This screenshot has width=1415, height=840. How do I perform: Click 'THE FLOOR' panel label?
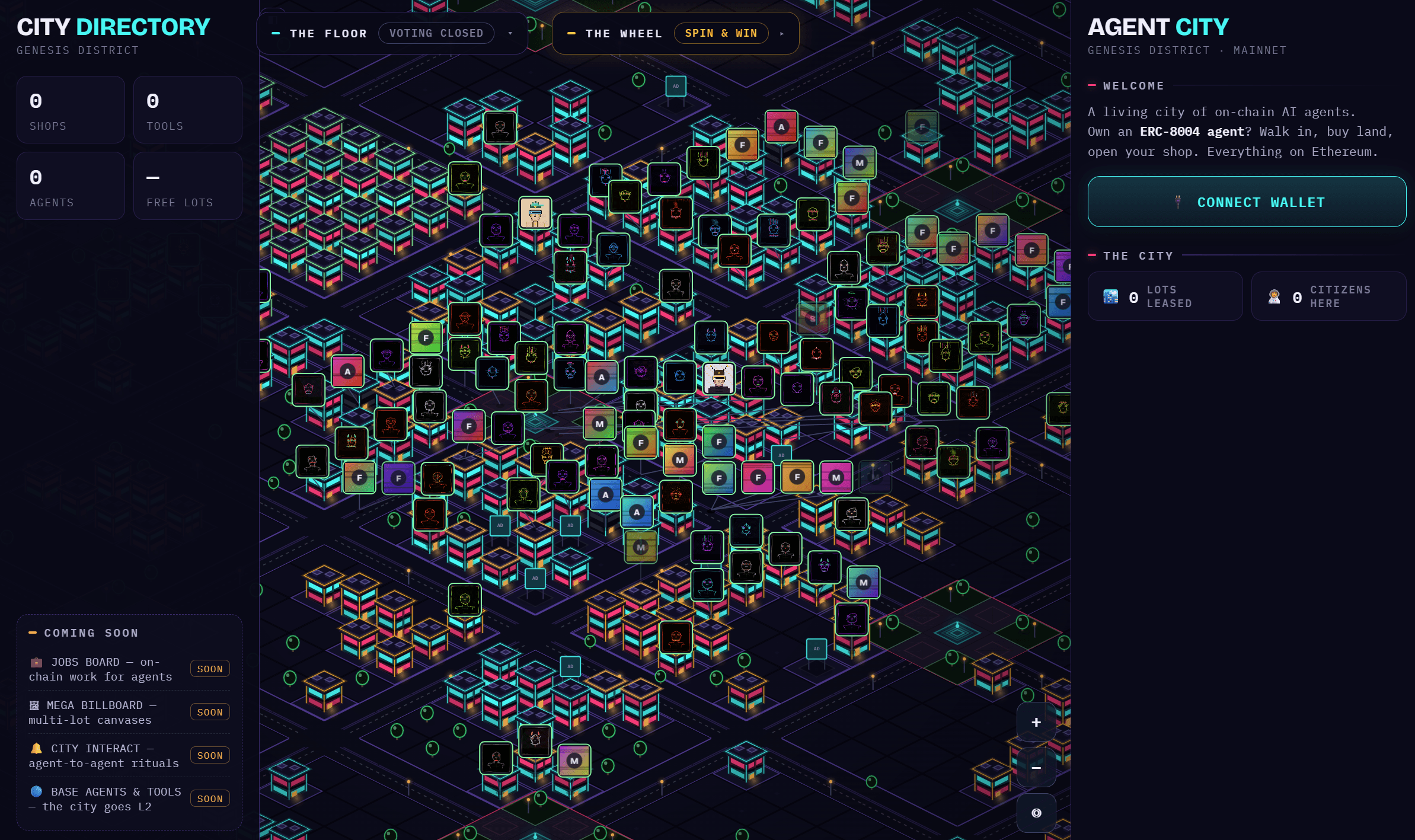coord(328,34)
